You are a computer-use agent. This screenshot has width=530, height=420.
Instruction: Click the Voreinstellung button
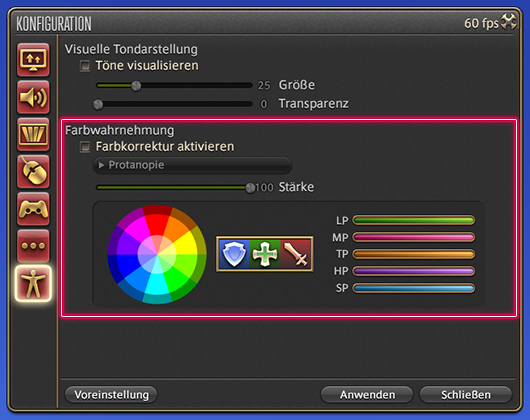tap(111, 395)
